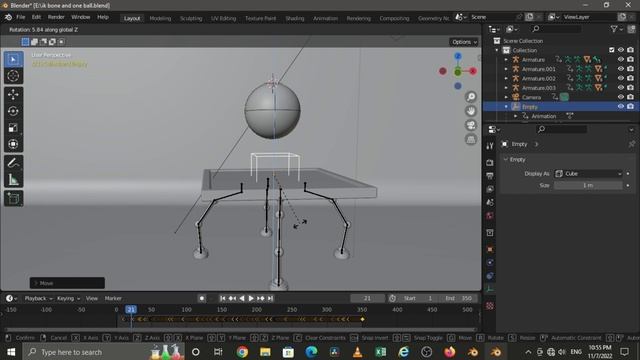This screenshot has height=360, width=640.
Task: Toggle visibility eye for Camera
Action: click(621, 97)
